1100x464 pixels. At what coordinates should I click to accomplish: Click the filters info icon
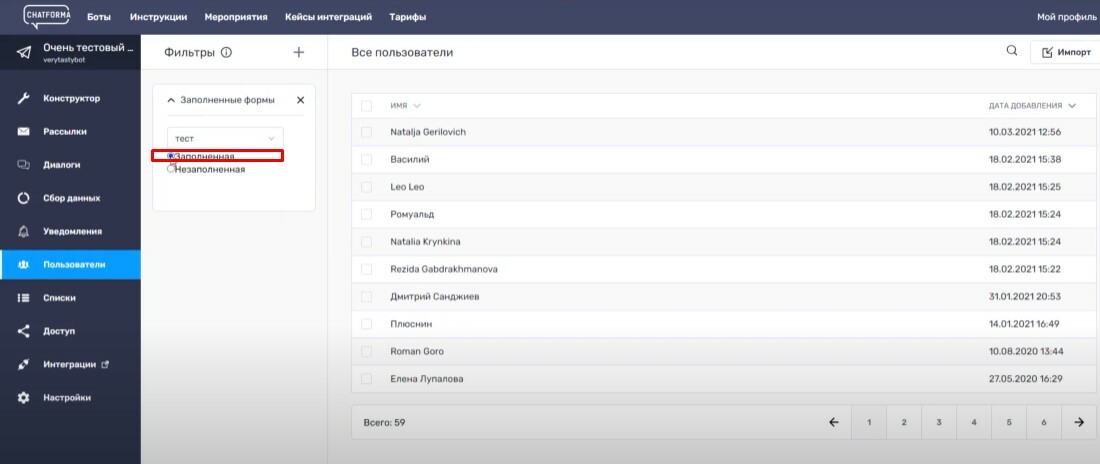(x=226, y=53)
